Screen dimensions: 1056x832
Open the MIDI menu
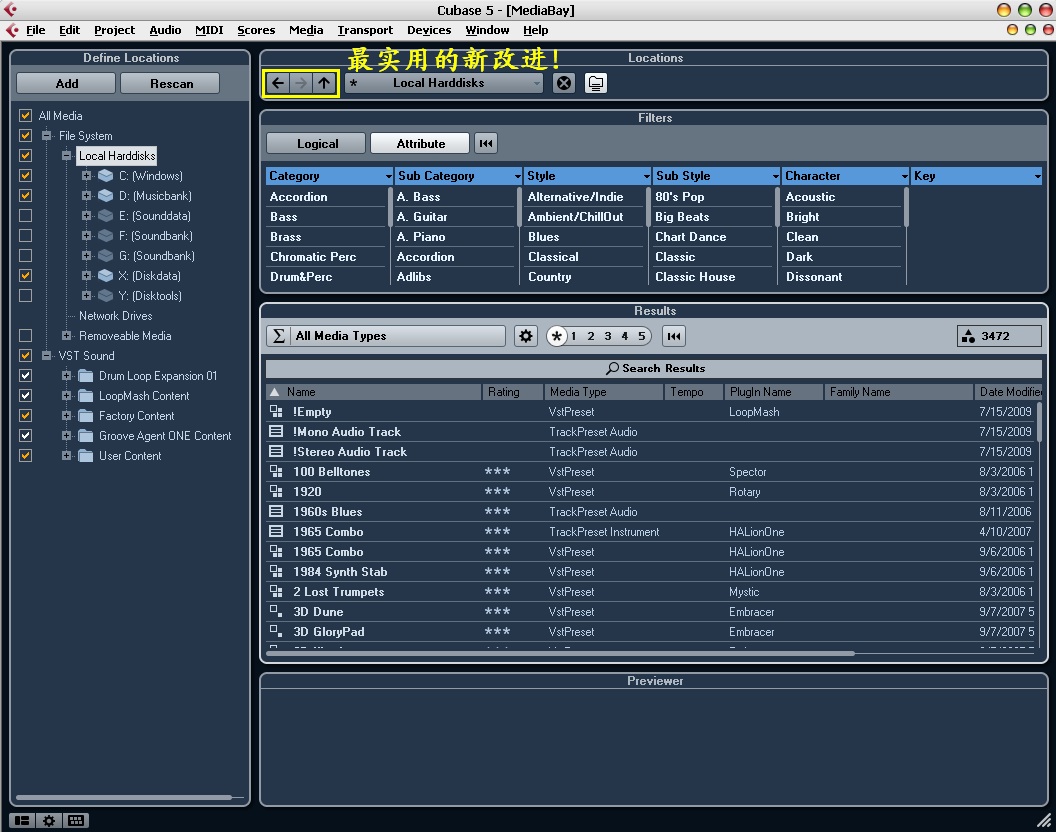point(209,30)
